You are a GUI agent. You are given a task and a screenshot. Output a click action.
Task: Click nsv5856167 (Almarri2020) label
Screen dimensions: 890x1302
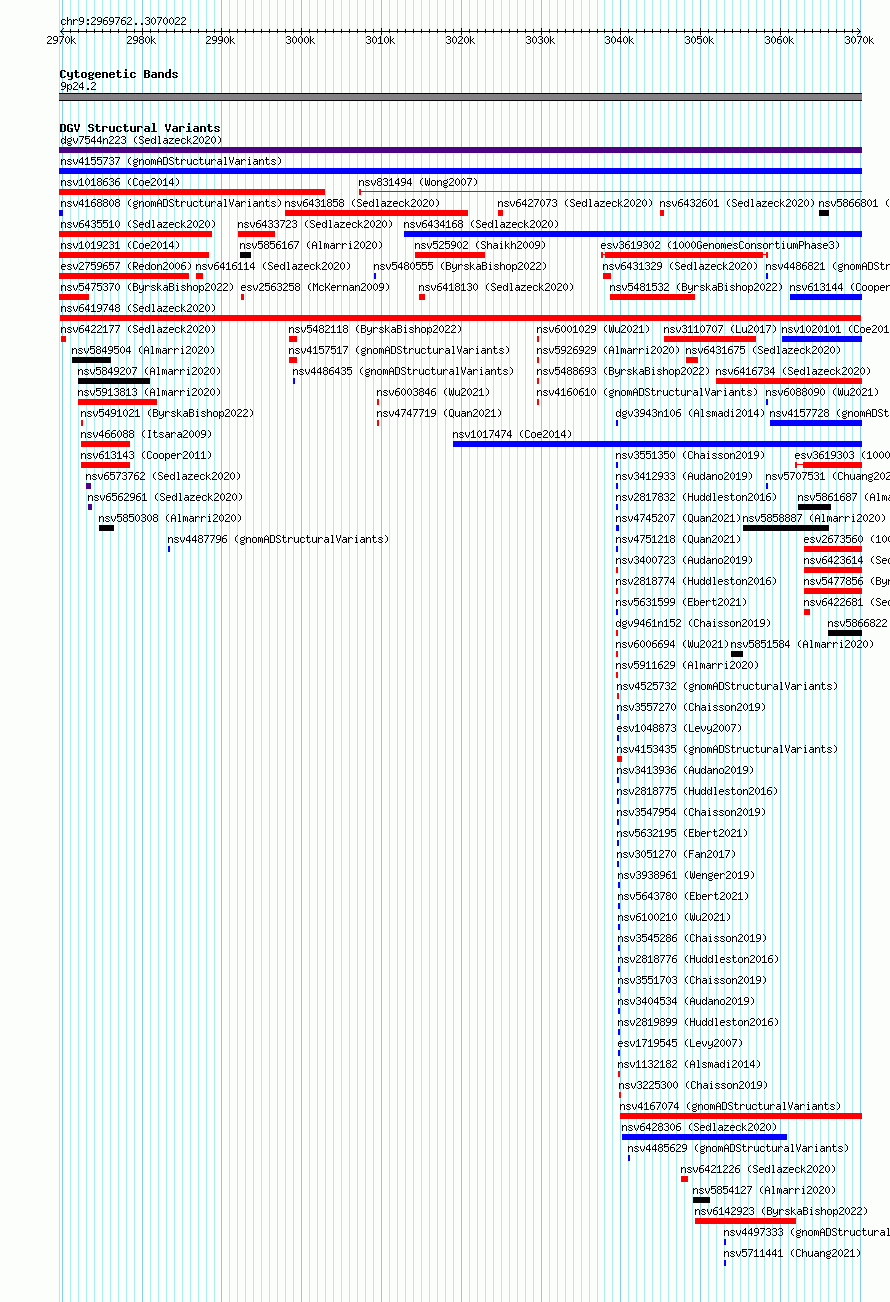311,245
